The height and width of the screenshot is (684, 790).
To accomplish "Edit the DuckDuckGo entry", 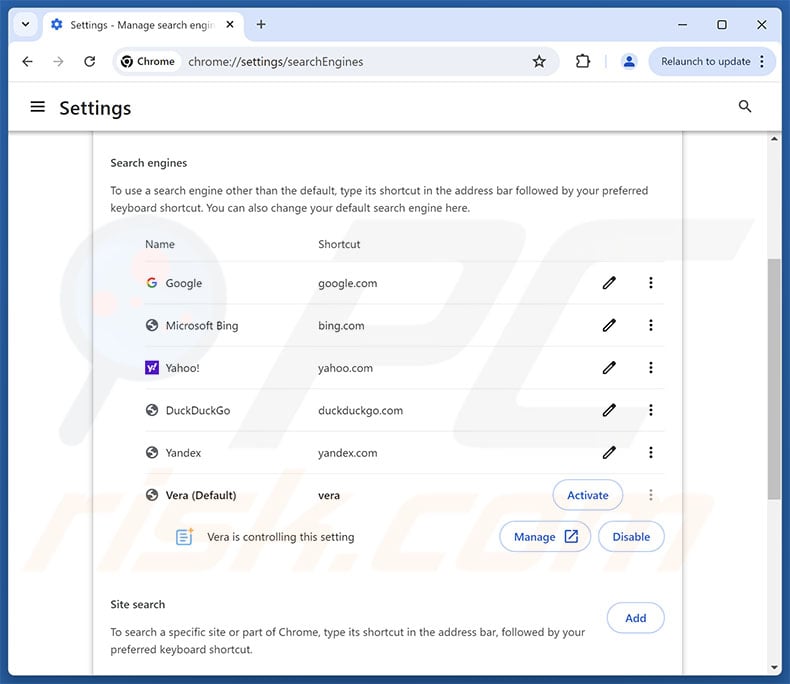I will click(x=609, y=410).
